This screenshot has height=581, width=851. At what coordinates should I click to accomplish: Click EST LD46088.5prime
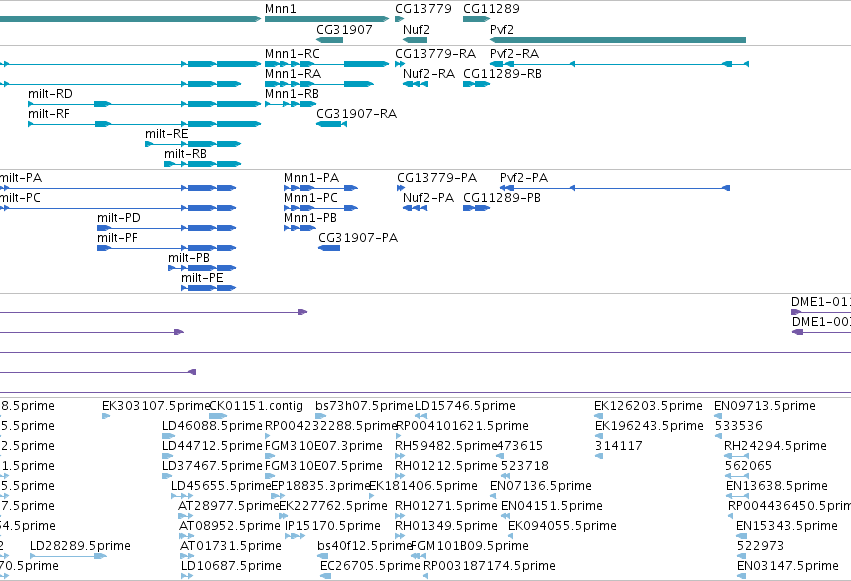pos(212,426)
